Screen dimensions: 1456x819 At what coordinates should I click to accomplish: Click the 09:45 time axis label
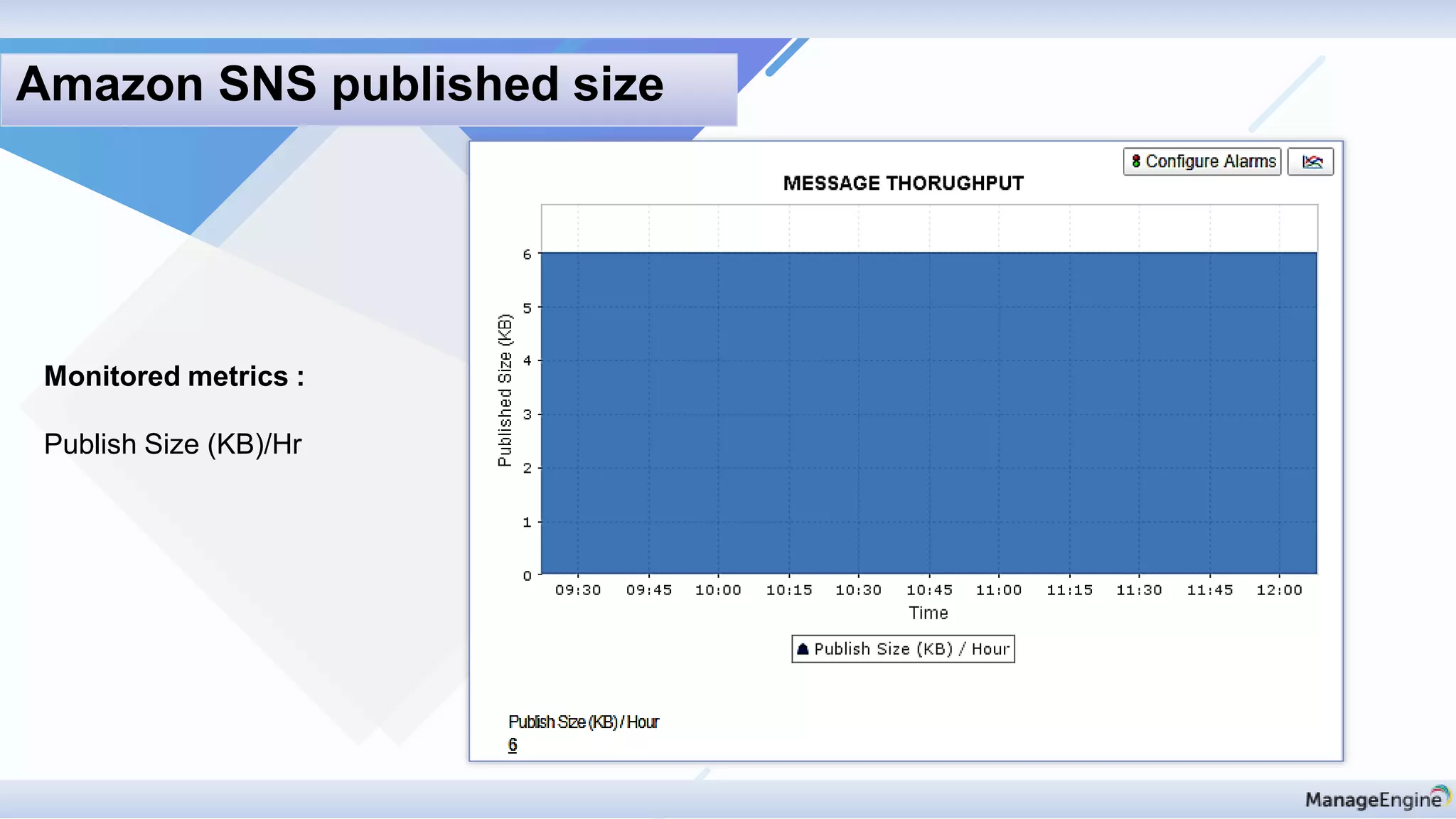point(649,590)
